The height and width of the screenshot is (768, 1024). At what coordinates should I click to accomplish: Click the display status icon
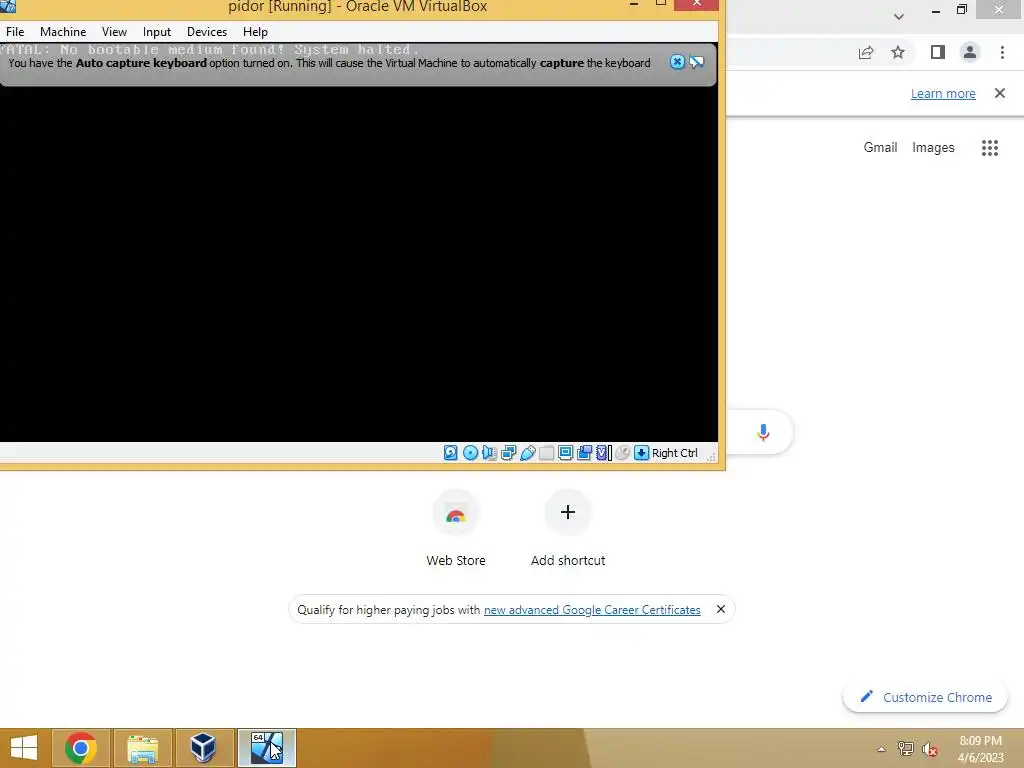(566, 453)
